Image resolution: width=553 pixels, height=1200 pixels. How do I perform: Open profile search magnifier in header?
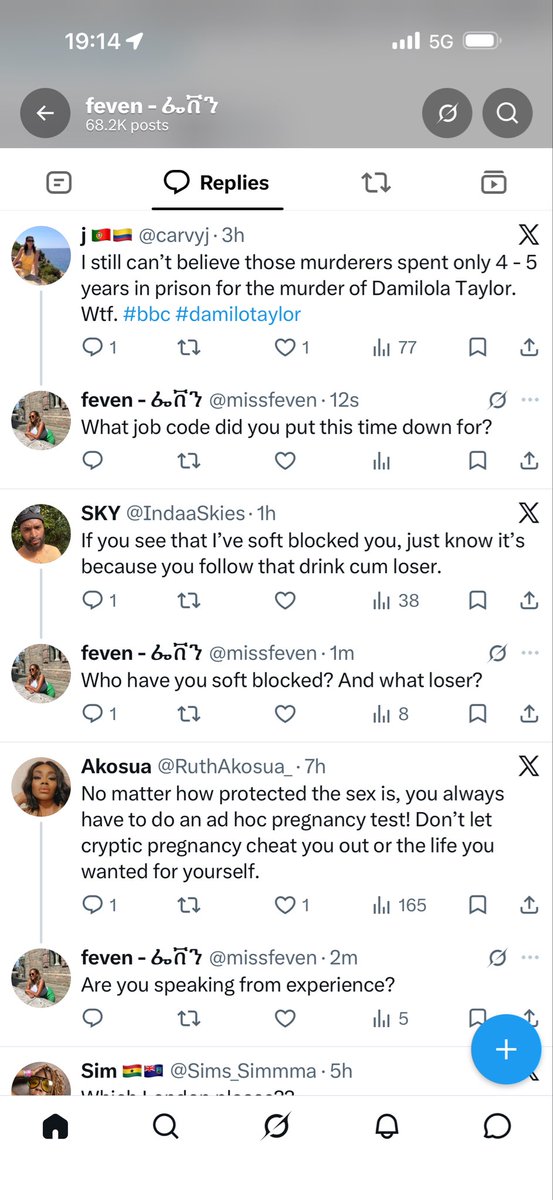(x=507, y=114)
